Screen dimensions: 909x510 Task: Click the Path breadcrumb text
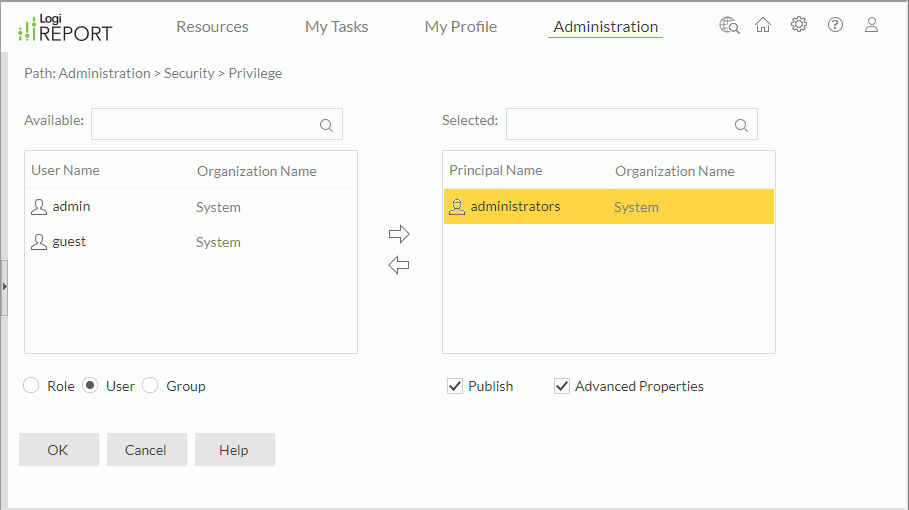point(153,74)
